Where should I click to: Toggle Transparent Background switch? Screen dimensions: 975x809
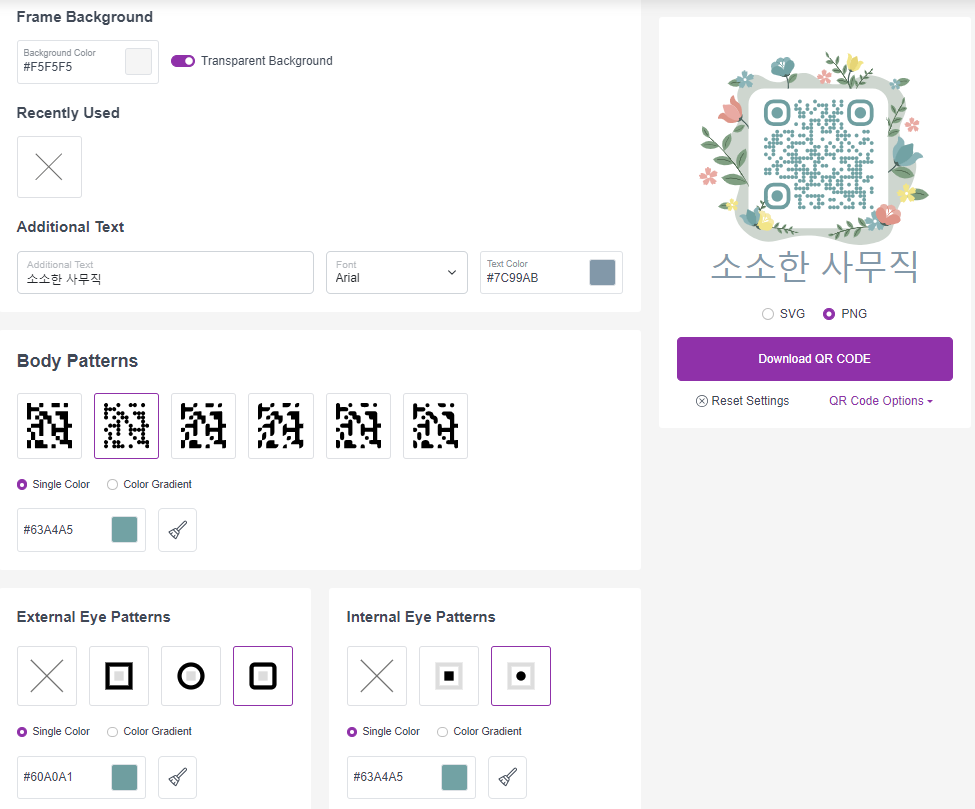[183, 61]
